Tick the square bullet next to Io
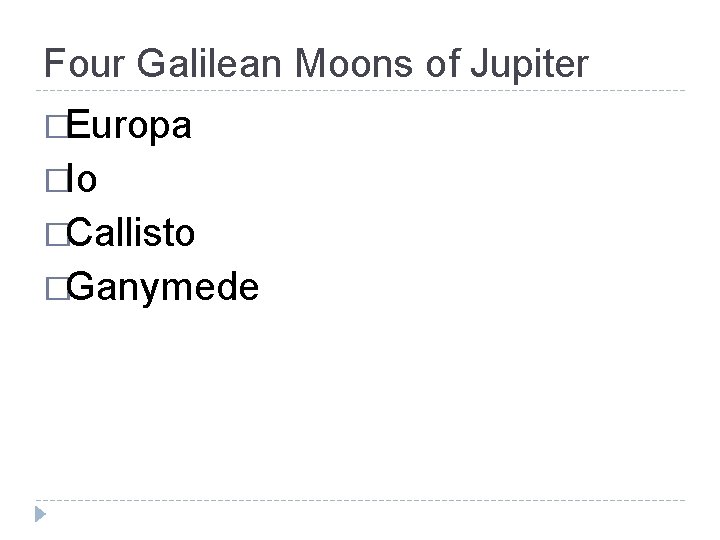 [57, 180]
